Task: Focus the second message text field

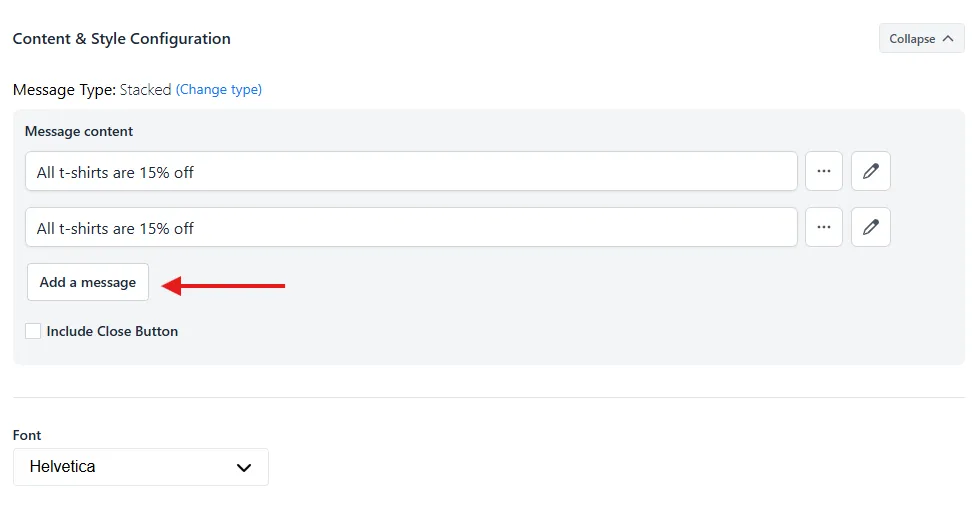Action: click(411, 227)
